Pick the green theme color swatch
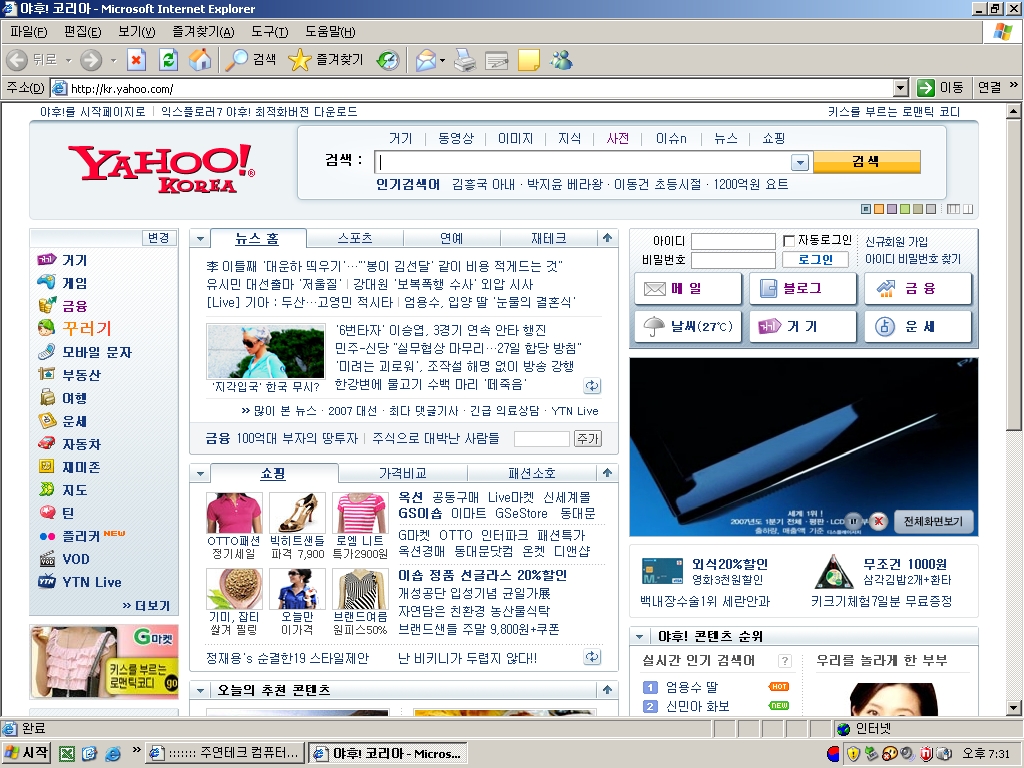 905,209
